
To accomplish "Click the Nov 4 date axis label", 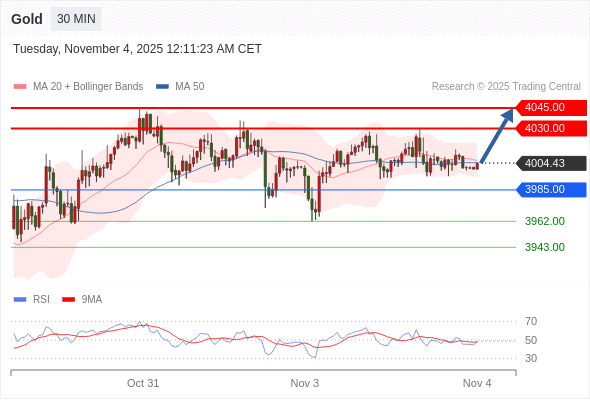I will 477,383.
